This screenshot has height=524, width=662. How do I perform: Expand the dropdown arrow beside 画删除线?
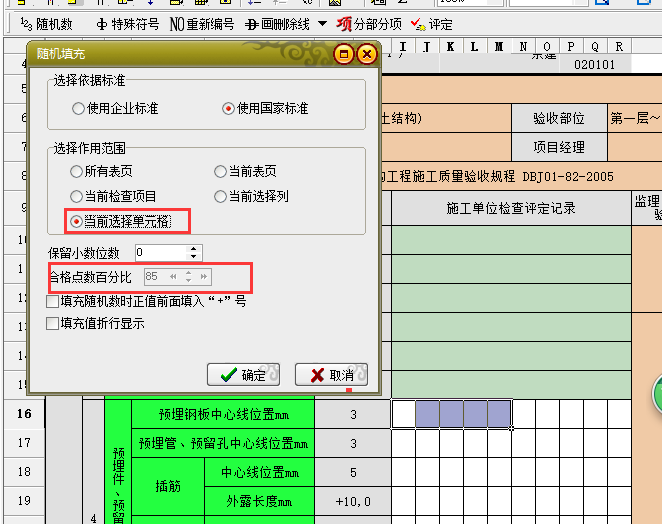click(320, 24)
